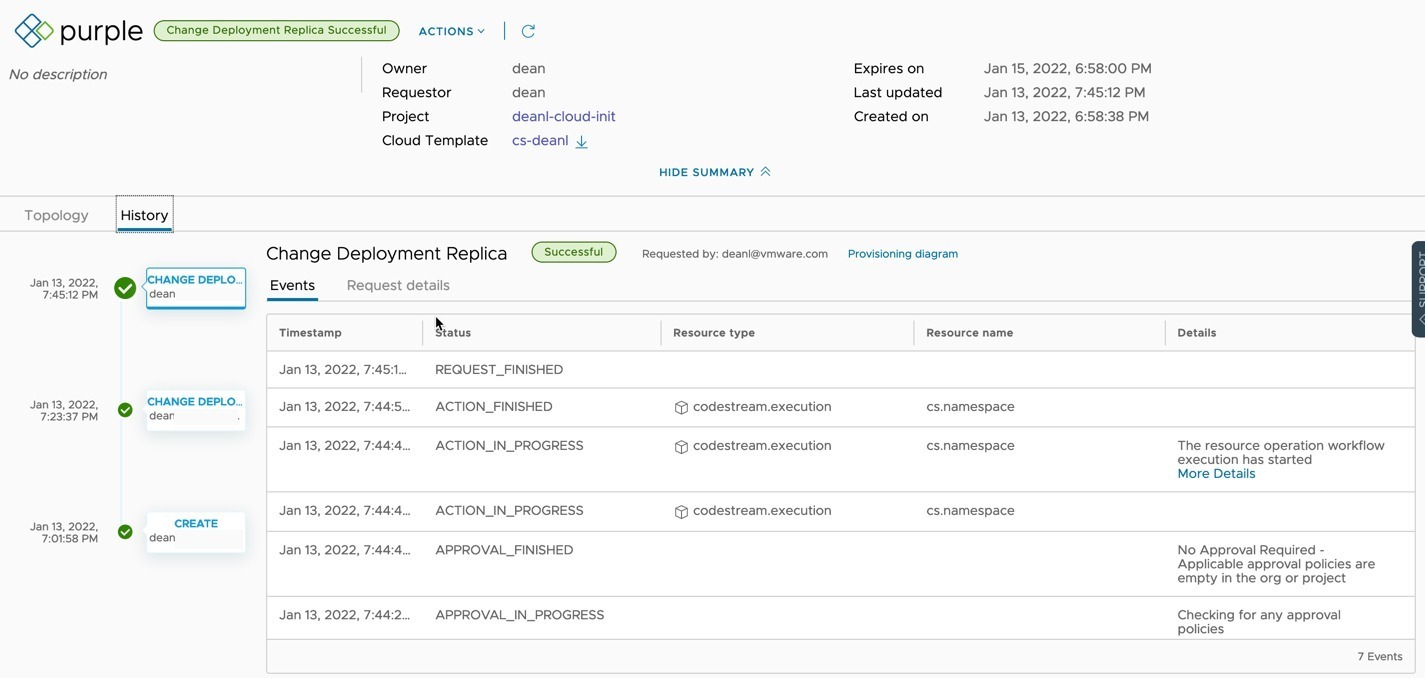The width and height of the screenshot is (1425, 678).
Task: Click 'No Approval Required' details text
Action: coord(1276,564)
